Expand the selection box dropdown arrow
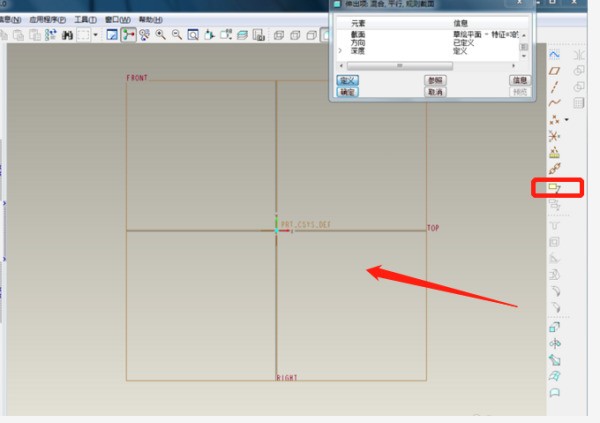Screen dimensions: 600x423 pyautogui.click(x=95, y=35)
